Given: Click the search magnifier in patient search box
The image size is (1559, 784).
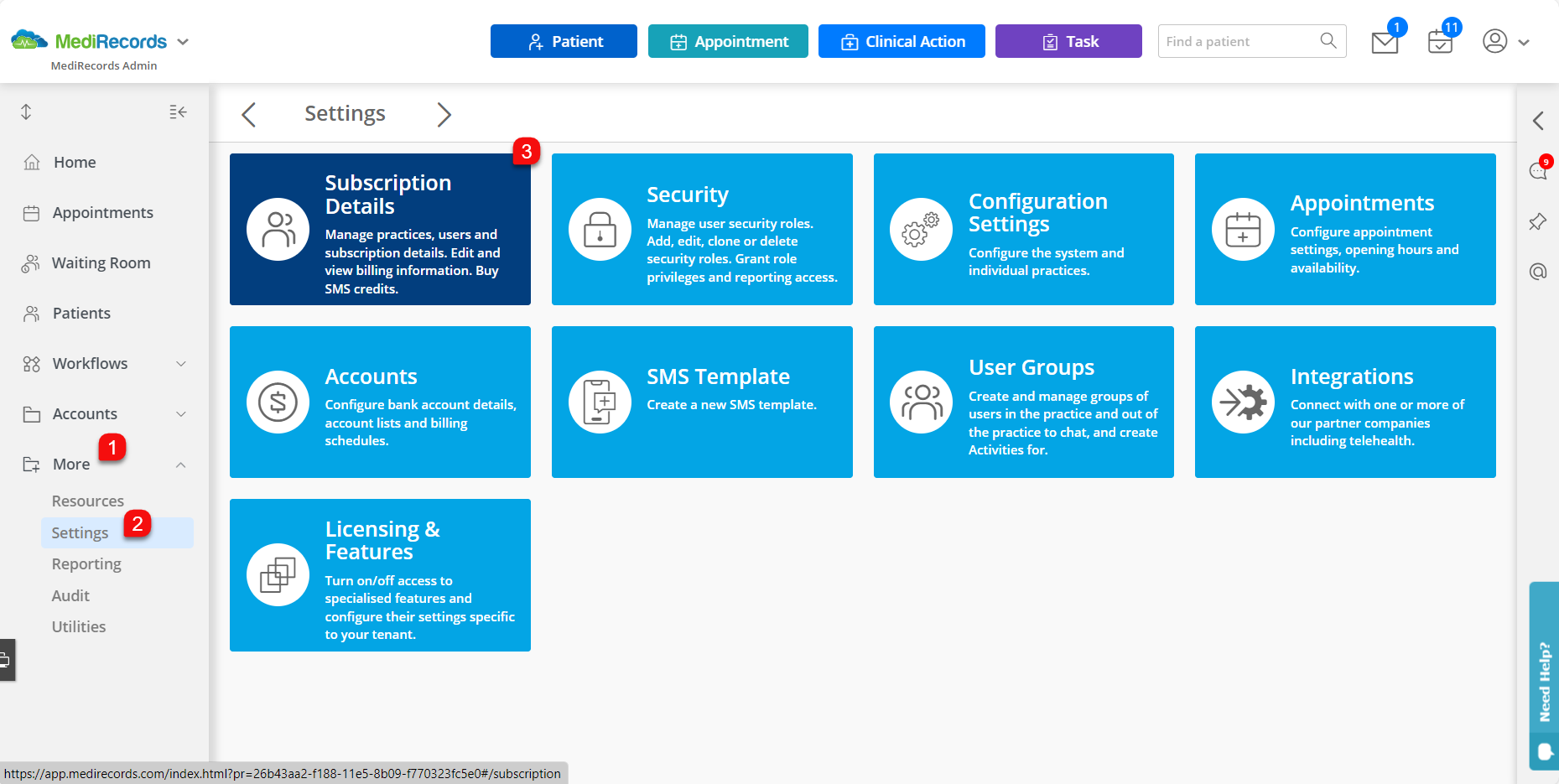Looking at the screenshot, I should [x=1328, y=40].
